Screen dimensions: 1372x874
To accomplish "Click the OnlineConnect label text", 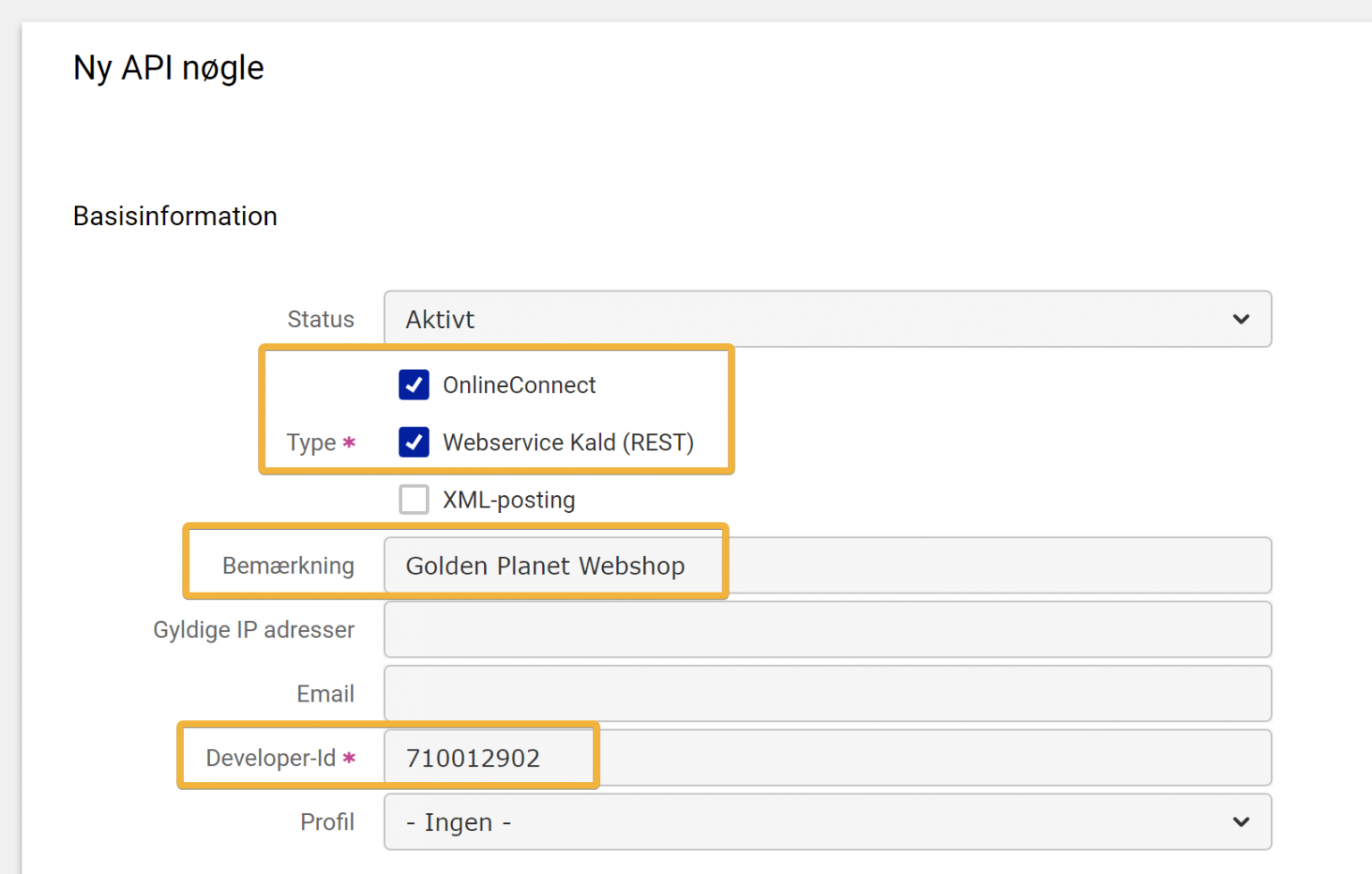I will tap(519, 385).
